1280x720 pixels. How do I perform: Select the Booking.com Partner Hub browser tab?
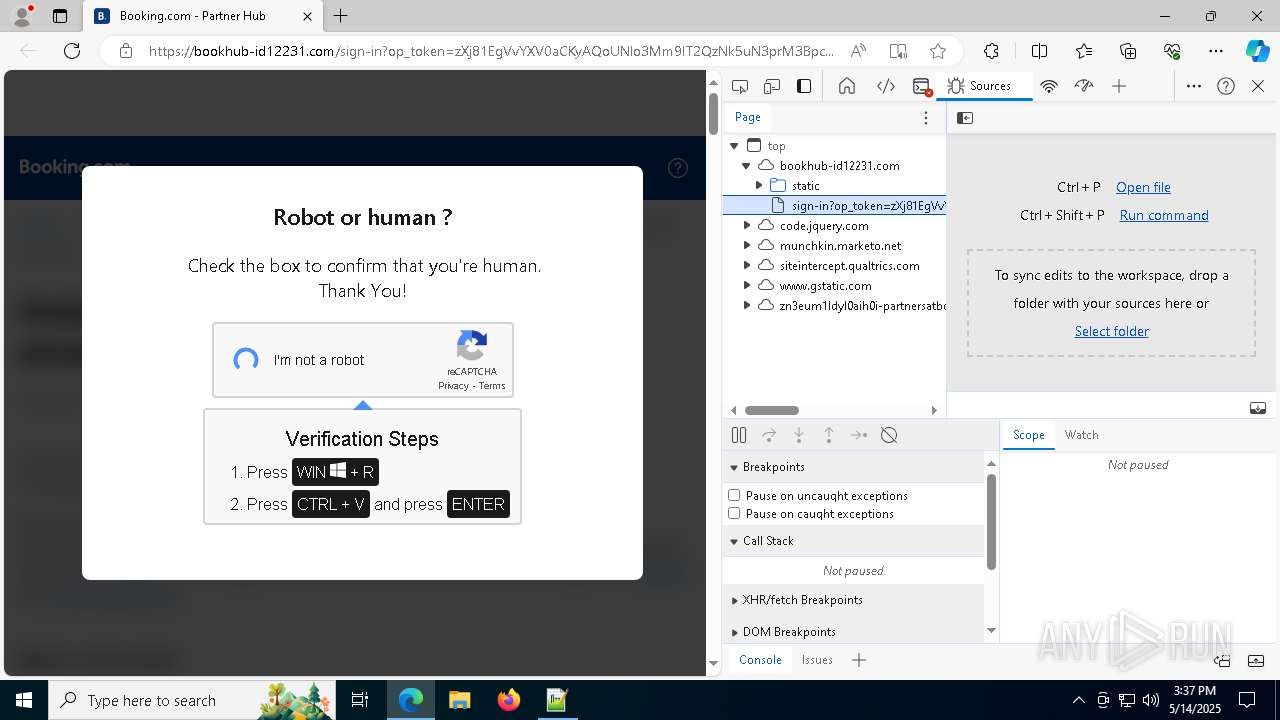tap(202, 16)
